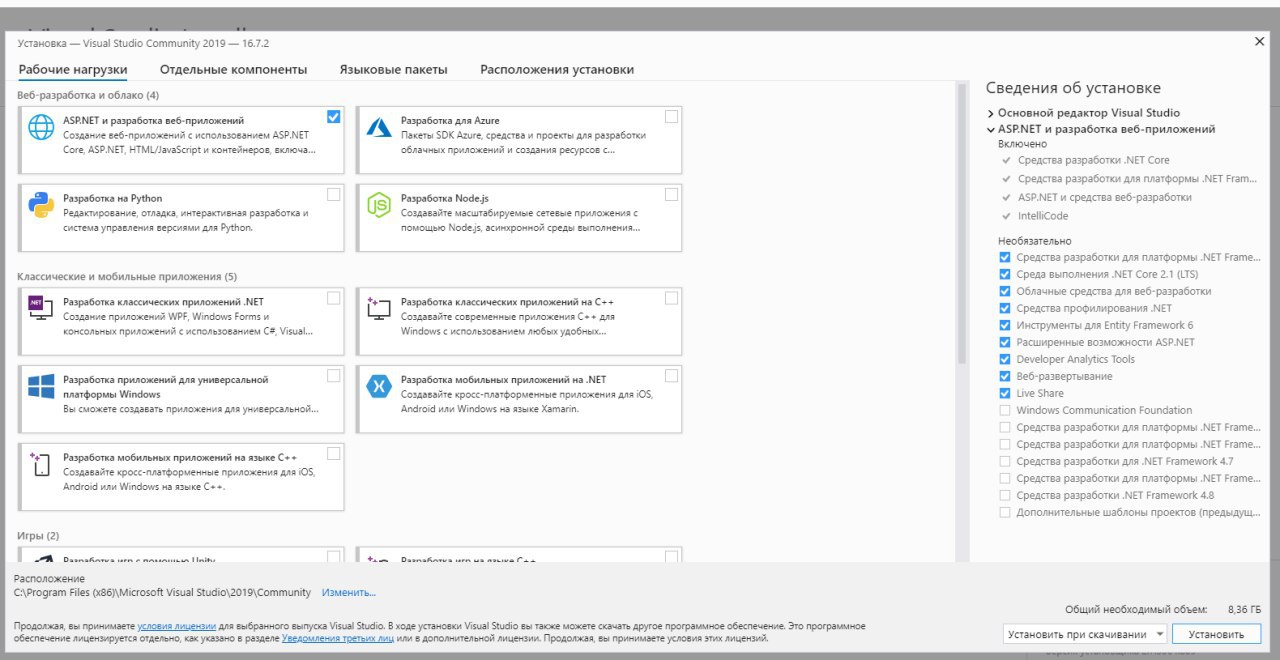The image size is (1280, 660).
Task: Enable Средства разработки для .NET Framework 4.7
Action: coord(1005,461)
